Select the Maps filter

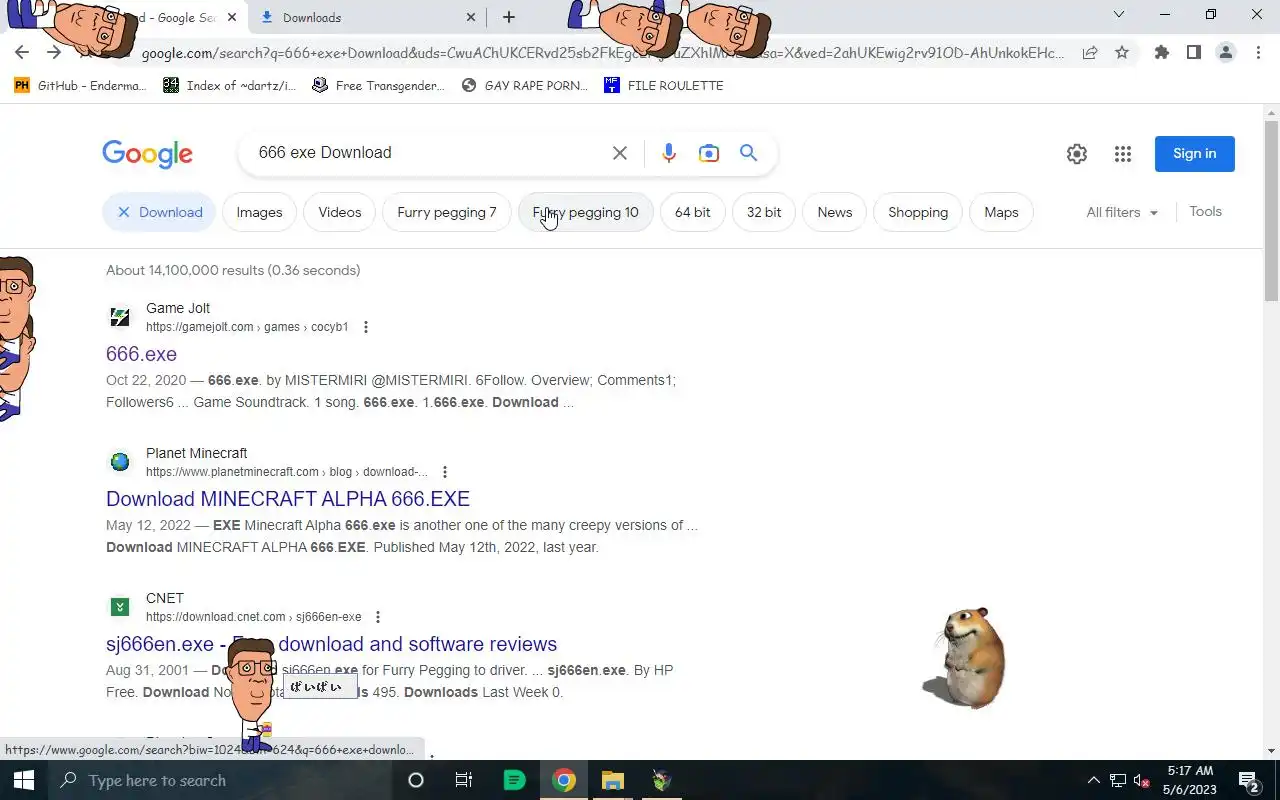1001,212
